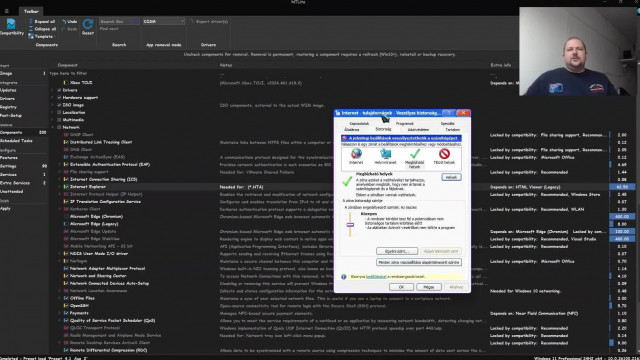Click the Redo icon
This screenshot has height=360, width=640.
pyautogui.click(x=64, y=29)
